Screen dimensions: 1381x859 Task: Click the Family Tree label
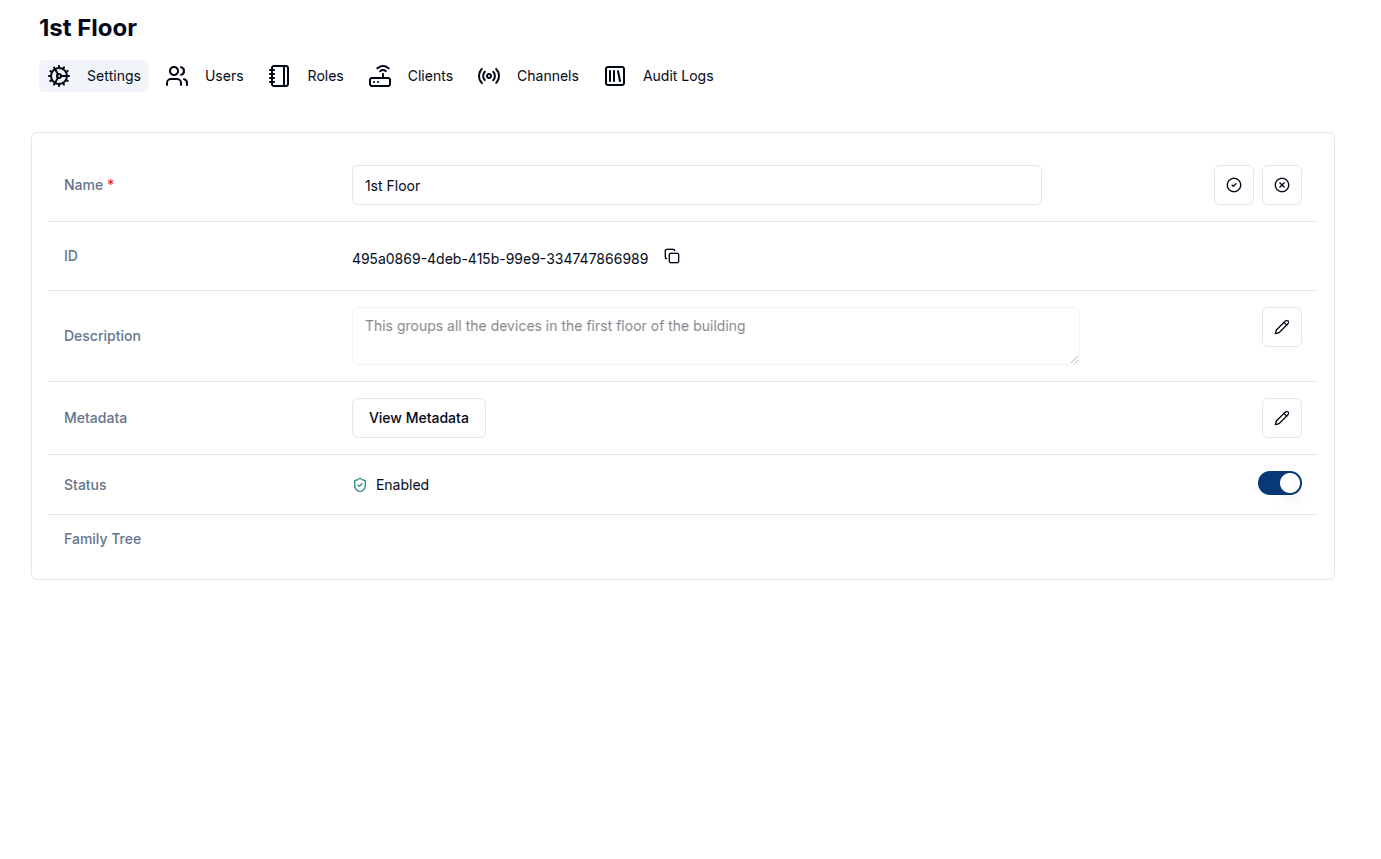click(103, 539)
